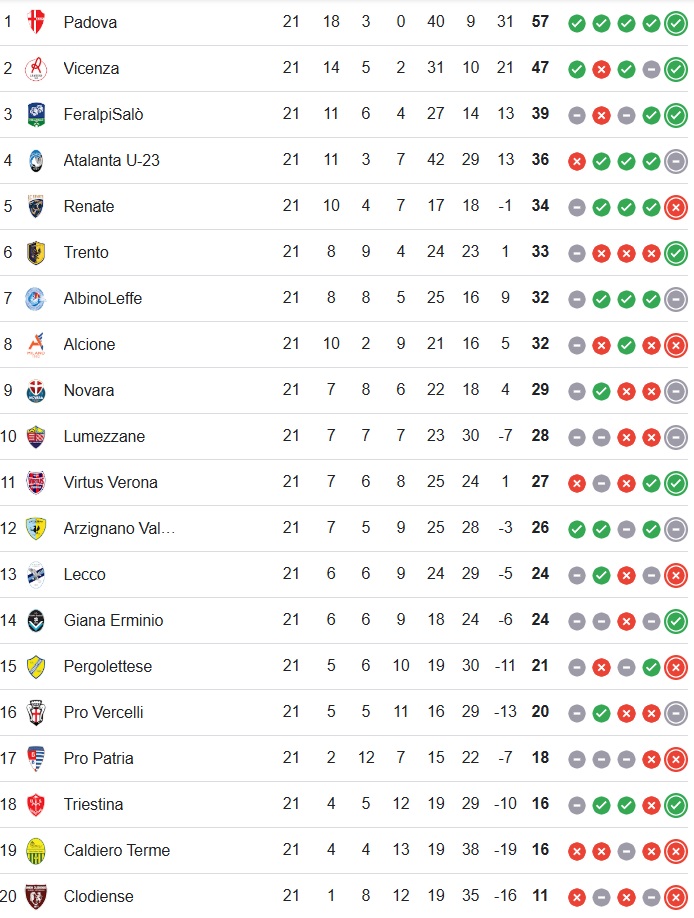Open the Triestina team link
694x918 pixels.
tap(94, 804)
